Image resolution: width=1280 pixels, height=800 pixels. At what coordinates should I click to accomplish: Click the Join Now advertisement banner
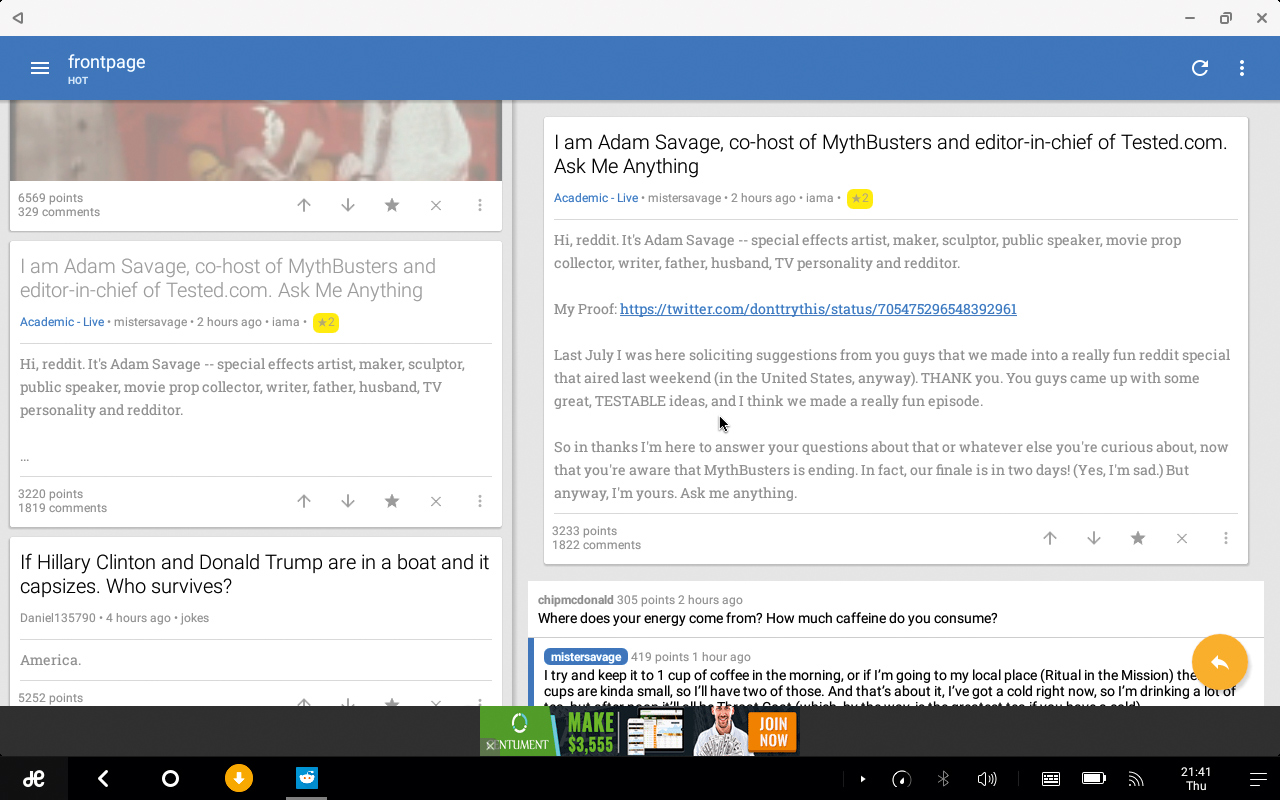tap(773, 732)
